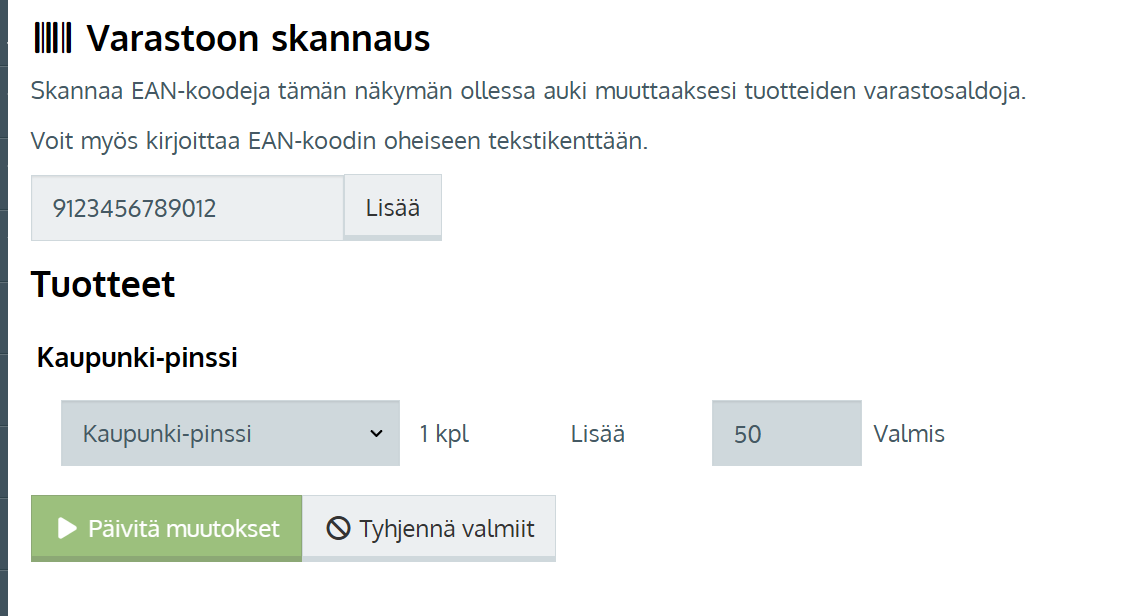1140x616 pixels.
Task: Click Lisää mode label in product row
Action: pos(598,434)
